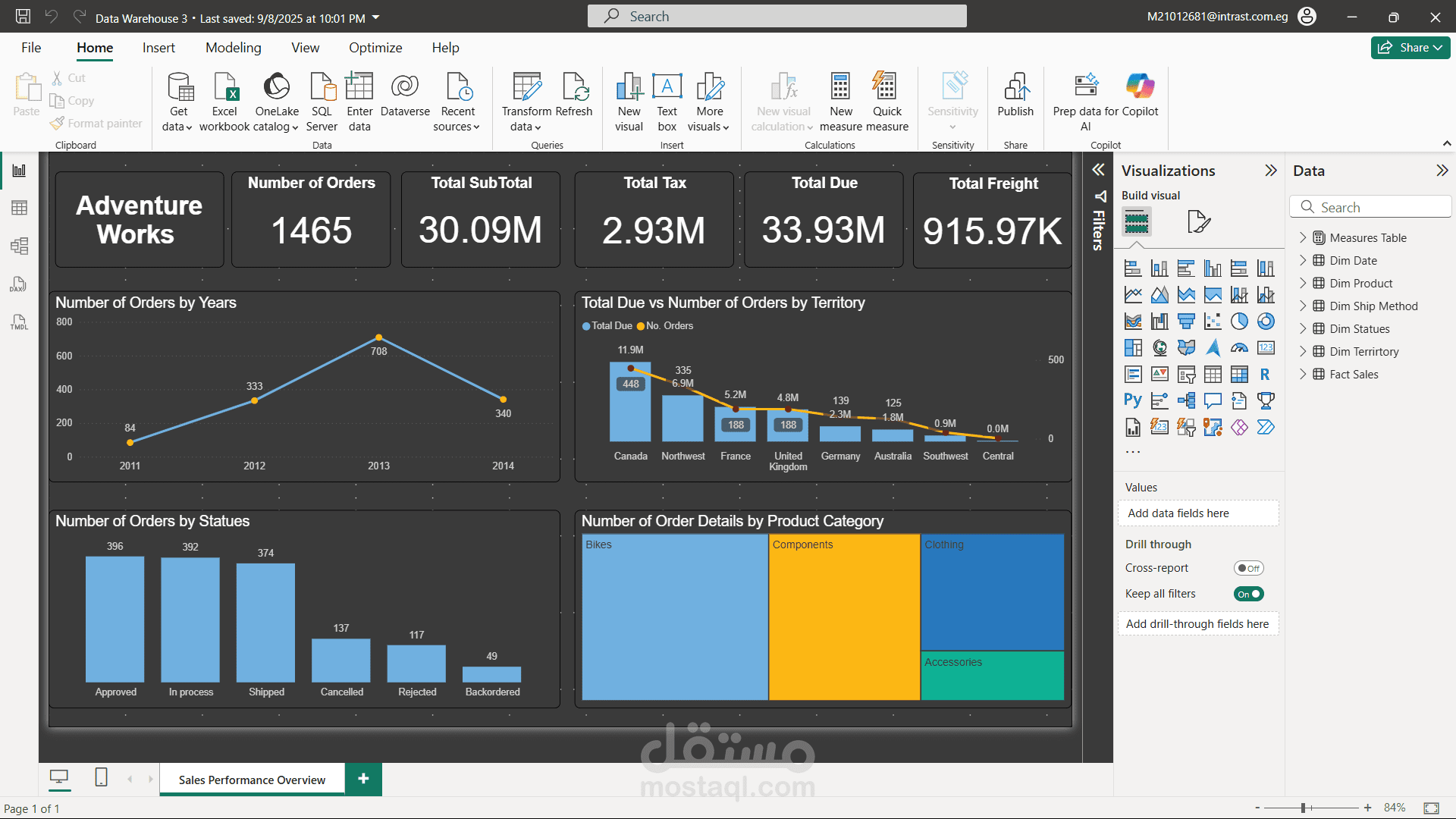This screenshot has height=819, width=1456.
Task: Open the Enter data tool
Action: pos(359,102)
